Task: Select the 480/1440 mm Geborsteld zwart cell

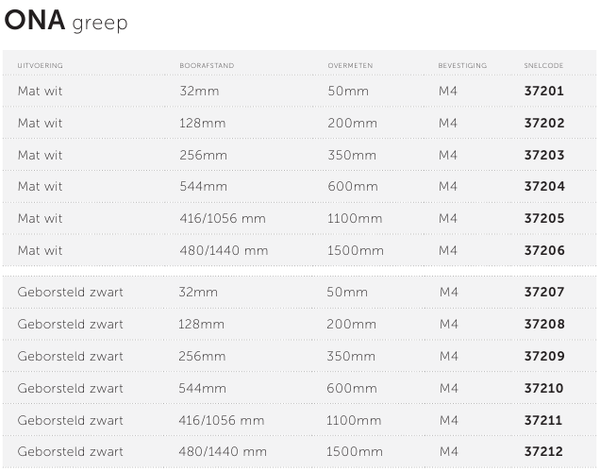Action: [223, 452]
